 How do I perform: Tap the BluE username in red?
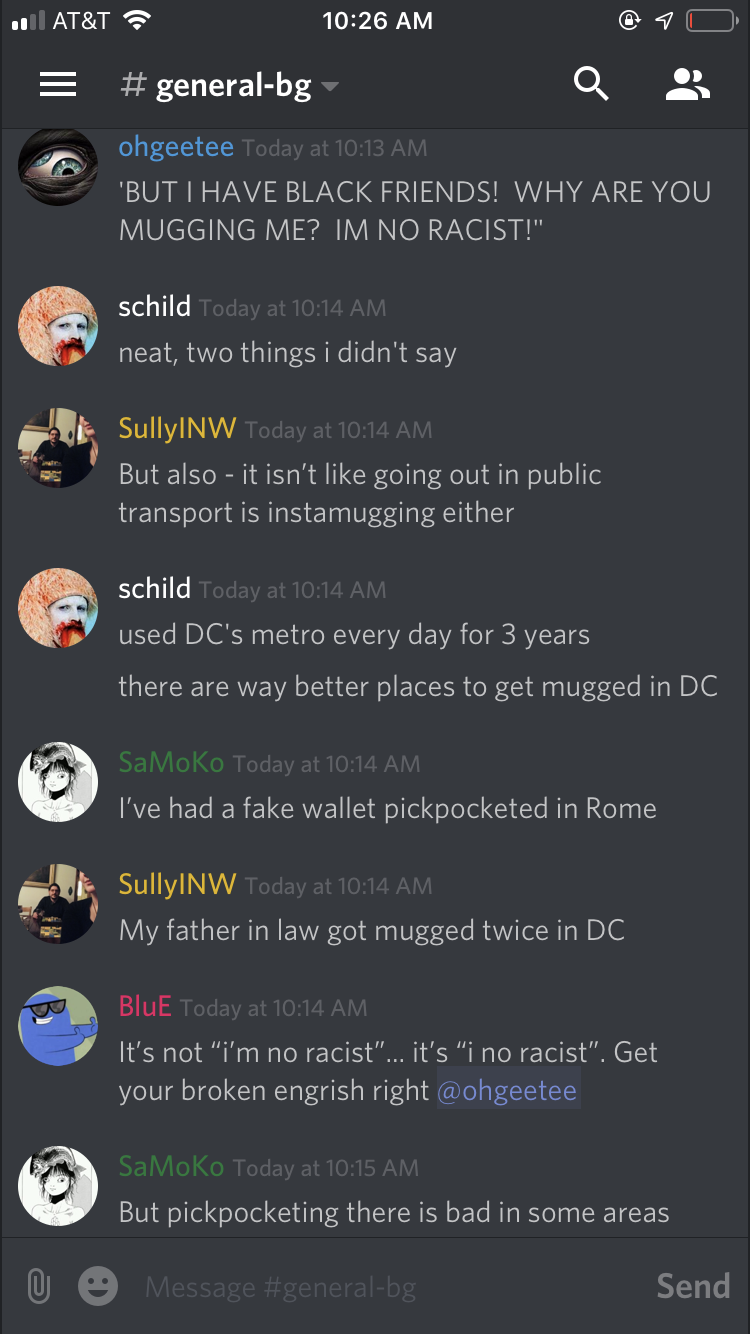(x=145, y=1006)
